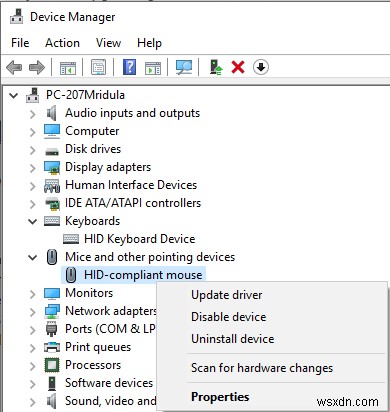Screen dimensions: 390x412
Task: Click the HID-compliant mouse icon
Action: [x=71, y=275]
